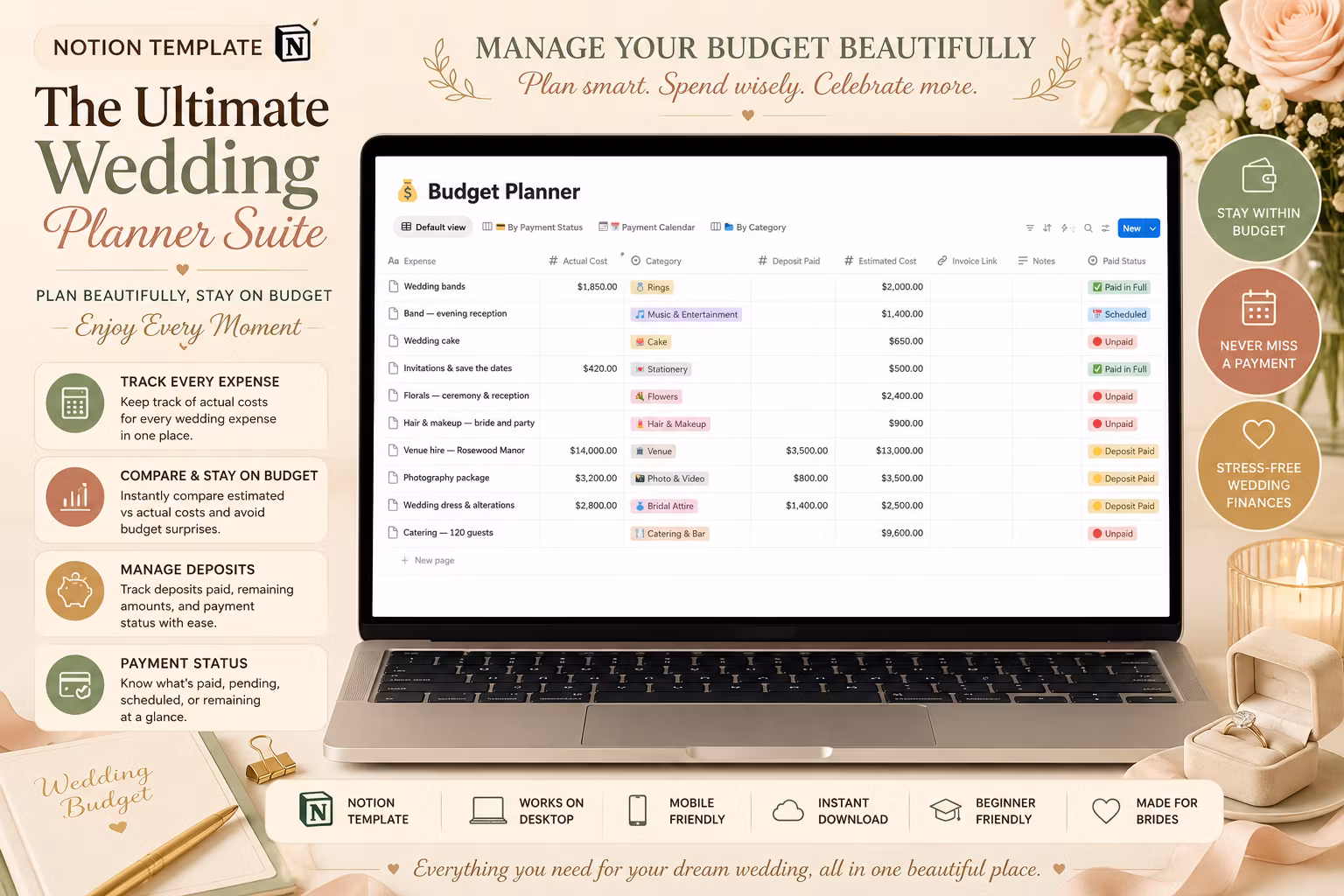Image resolution: width=1344 pixels, height=896 pixels.
Task: Select the Stationery category tag
Action: tap(662, 369)
